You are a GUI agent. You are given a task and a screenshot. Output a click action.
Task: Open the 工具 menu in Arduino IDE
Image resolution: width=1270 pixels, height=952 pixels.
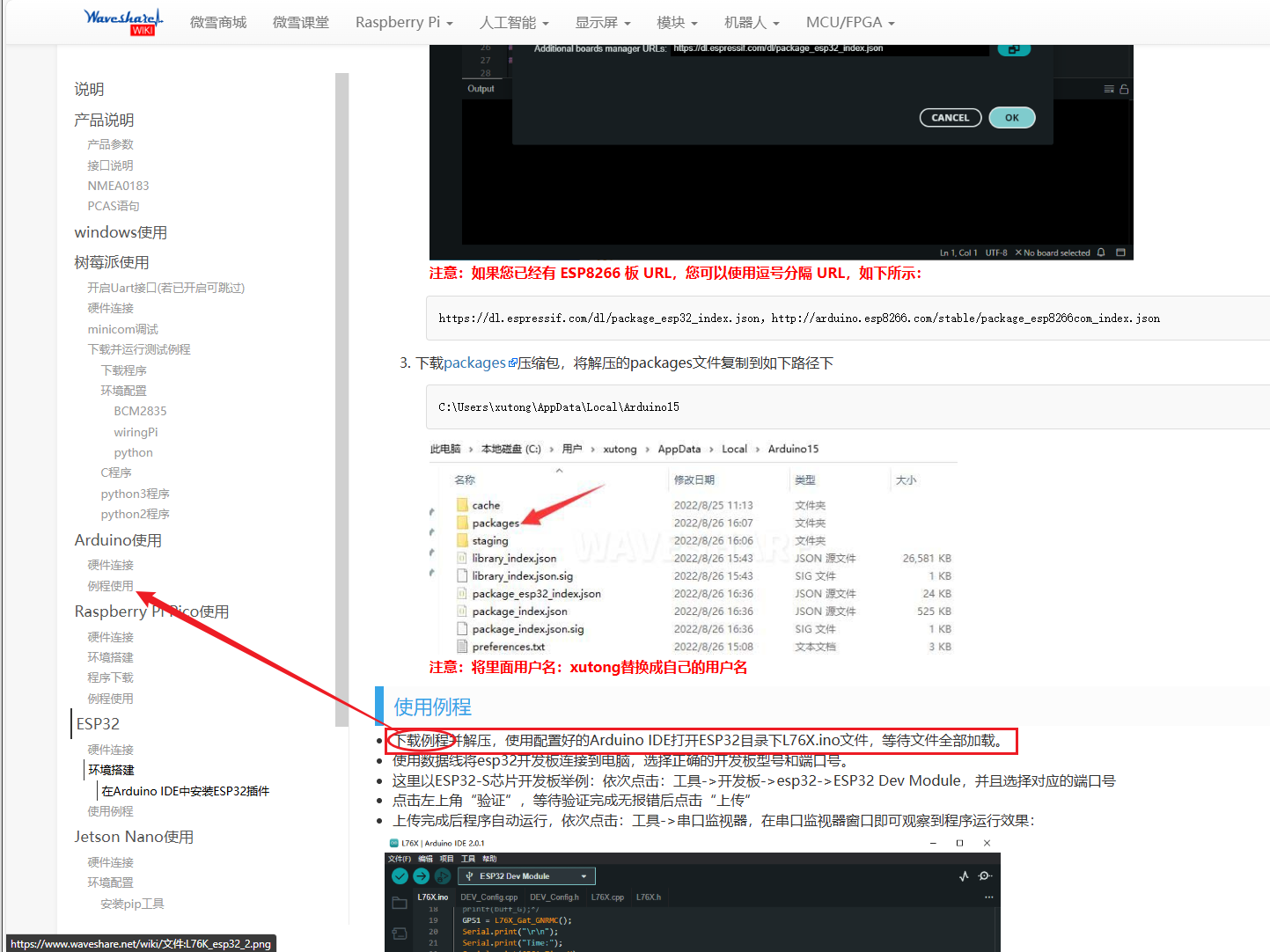pos(468,859)
